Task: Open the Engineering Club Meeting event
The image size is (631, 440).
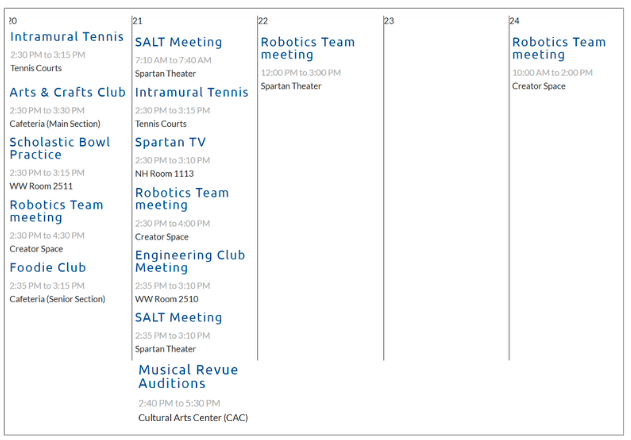Action: coord(190,261)
